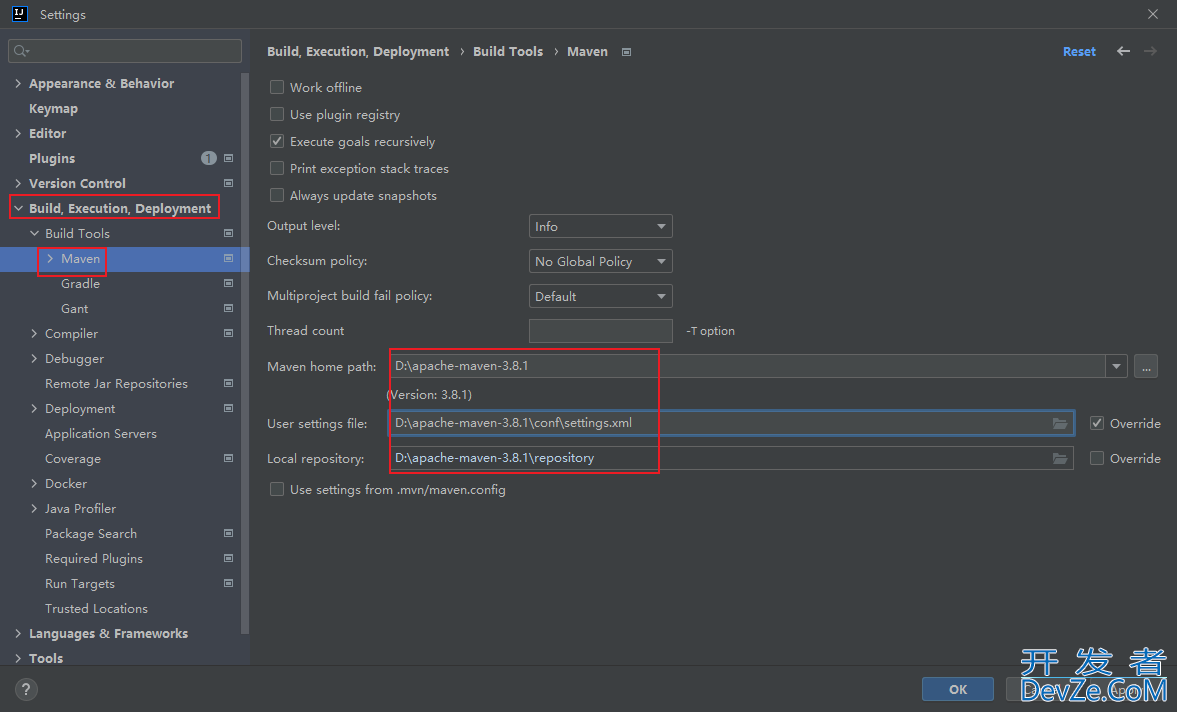Open the Output level dropdown
This screenshot has height=712, width=1177.
coord(601,226)
